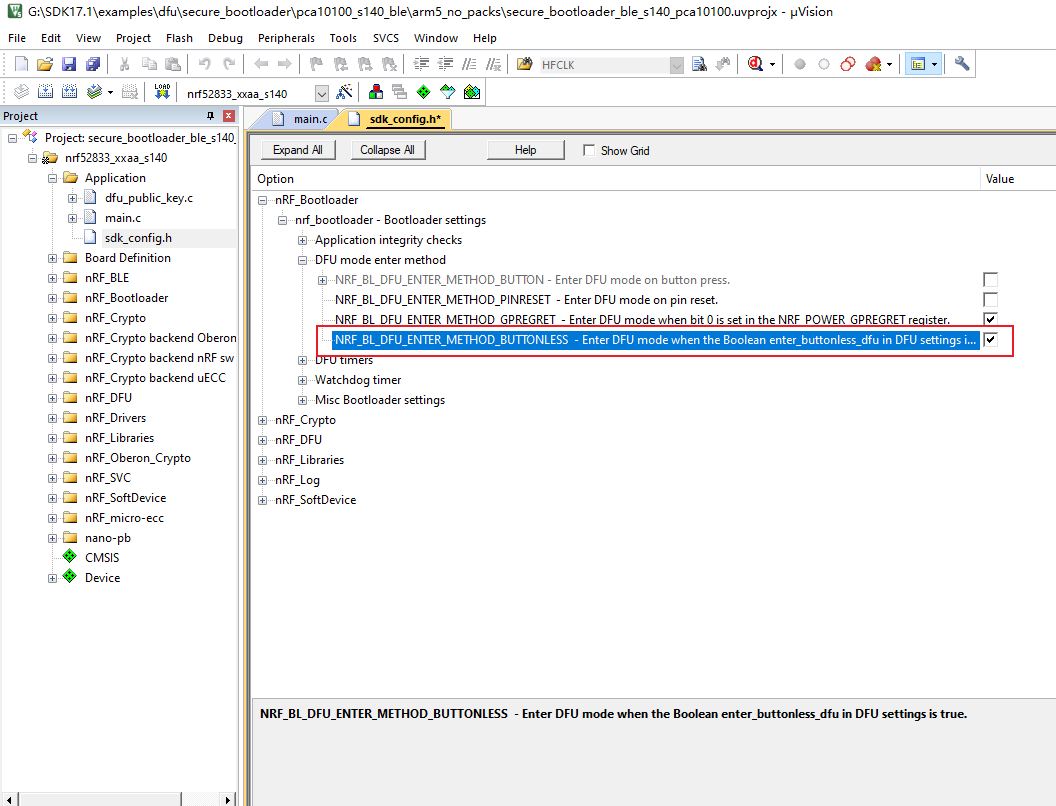Collapse the Application folder in Project tree
This screenshot has height=806, width=1056.
point(53,178)
